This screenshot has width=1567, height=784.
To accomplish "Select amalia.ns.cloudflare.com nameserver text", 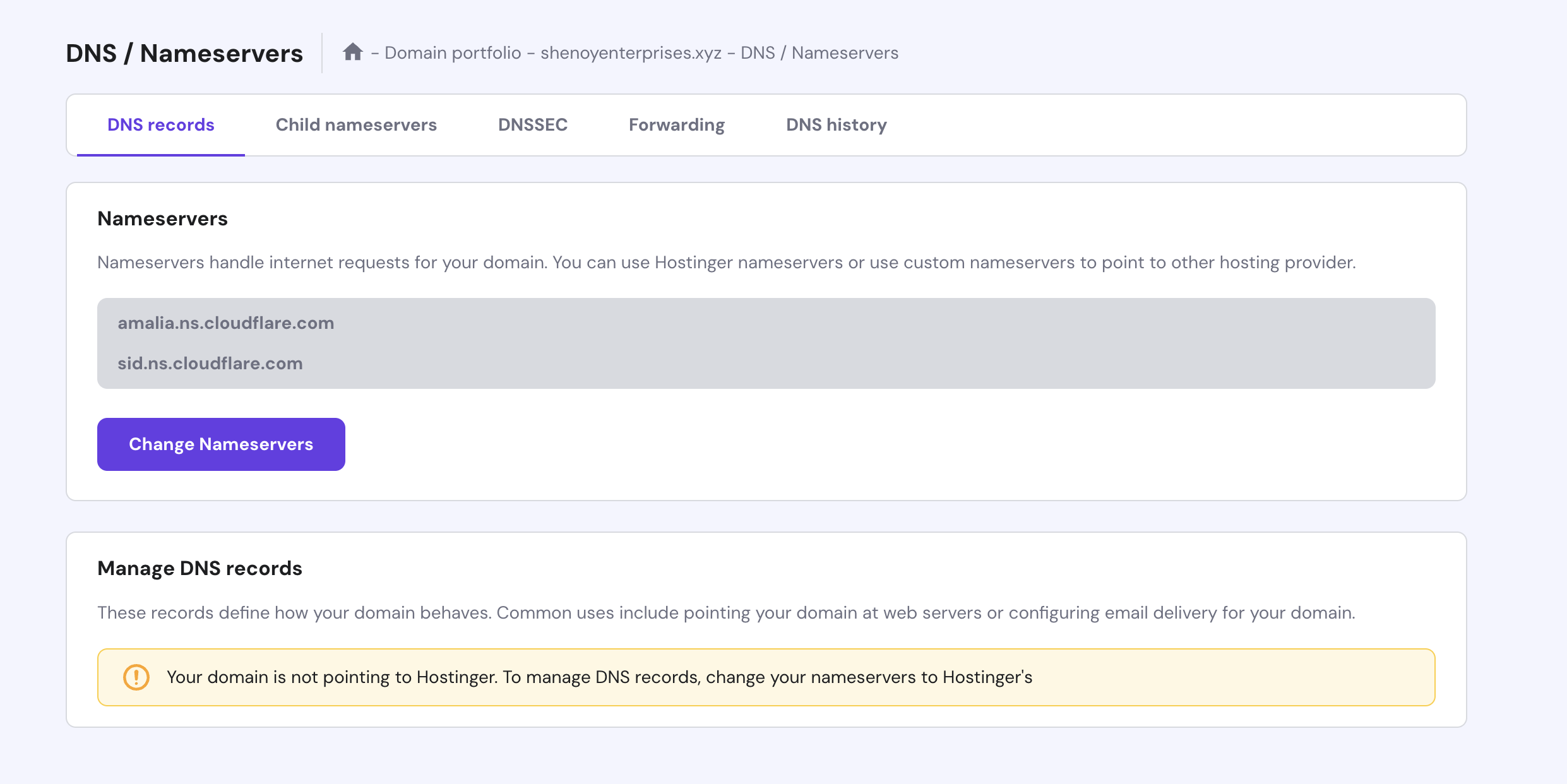I will click(x=226, y=323).
